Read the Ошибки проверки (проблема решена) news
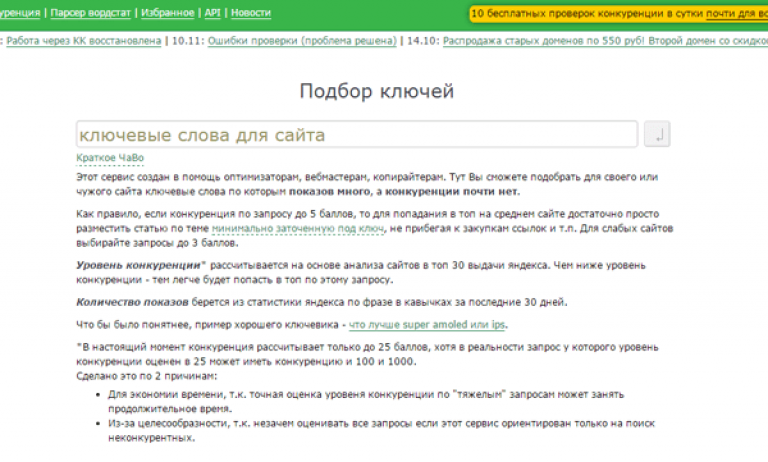 click(301, 41)
